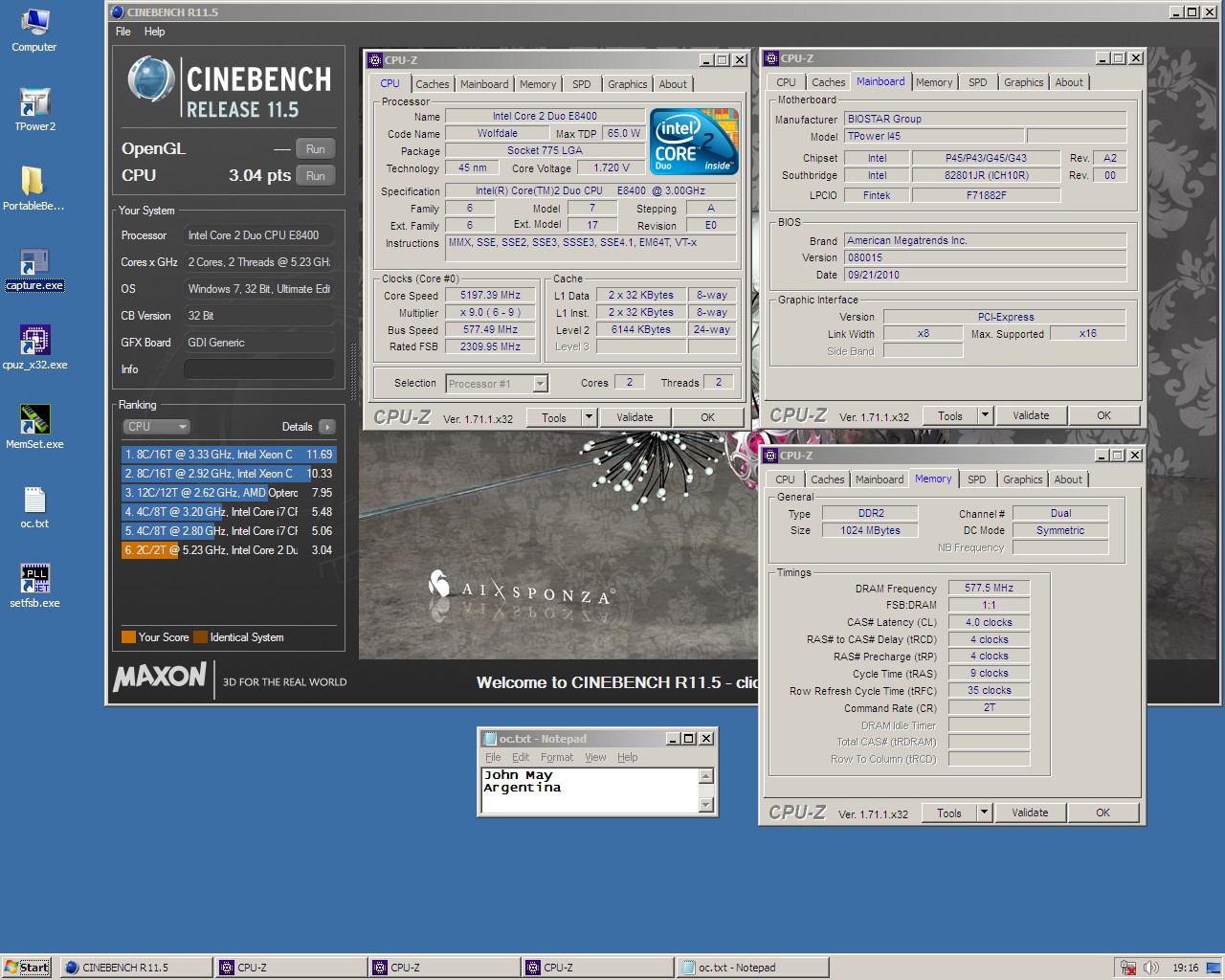
Task: Open Memory tab in CPU-Z Mainboard window
Action: (x=934, y=82)
